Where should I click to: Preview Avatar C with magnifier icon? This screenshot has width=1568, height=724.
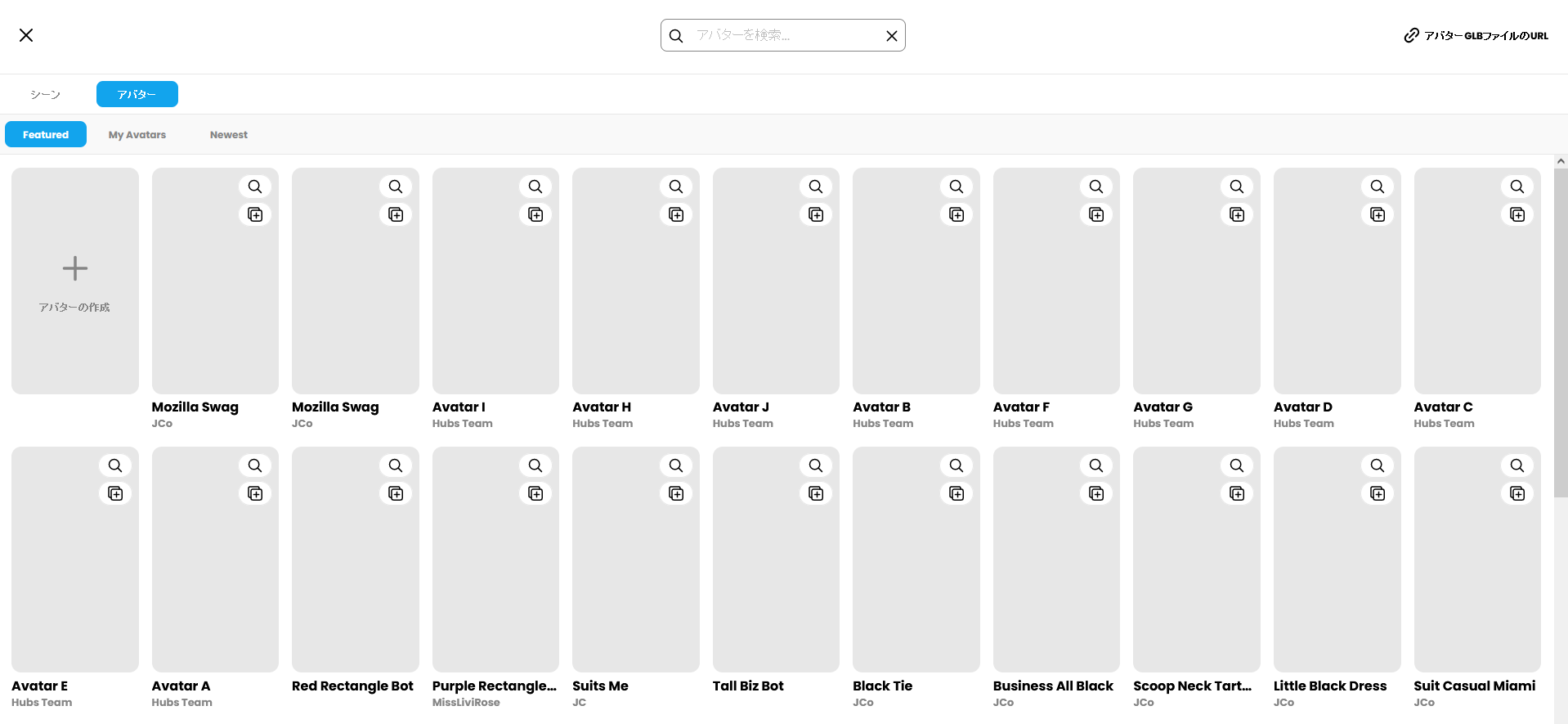tap(1517, 187)
